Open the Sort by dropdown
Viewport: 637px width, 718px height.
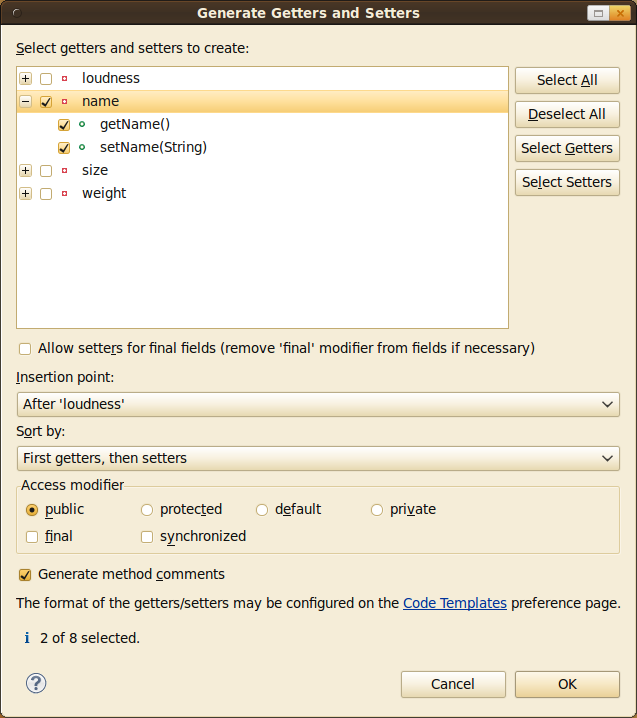(318, 458)
